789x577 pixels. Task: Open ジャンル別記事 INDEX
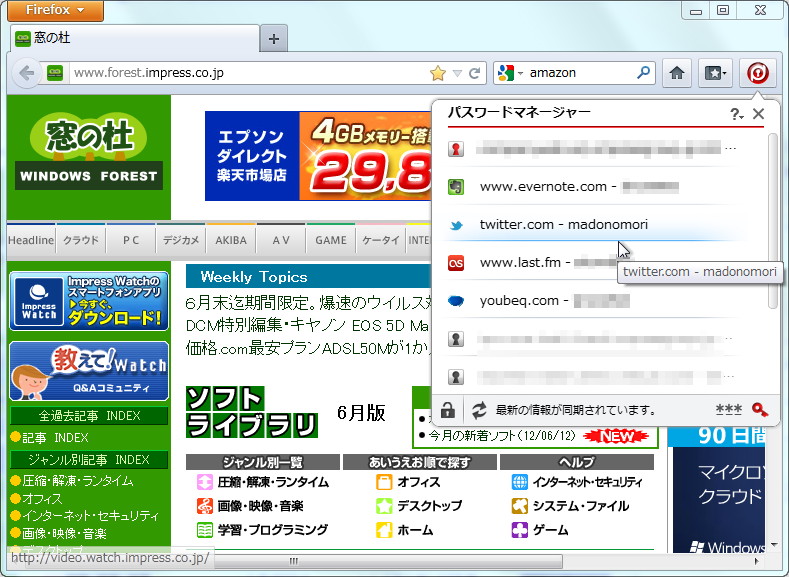point(89,460)
